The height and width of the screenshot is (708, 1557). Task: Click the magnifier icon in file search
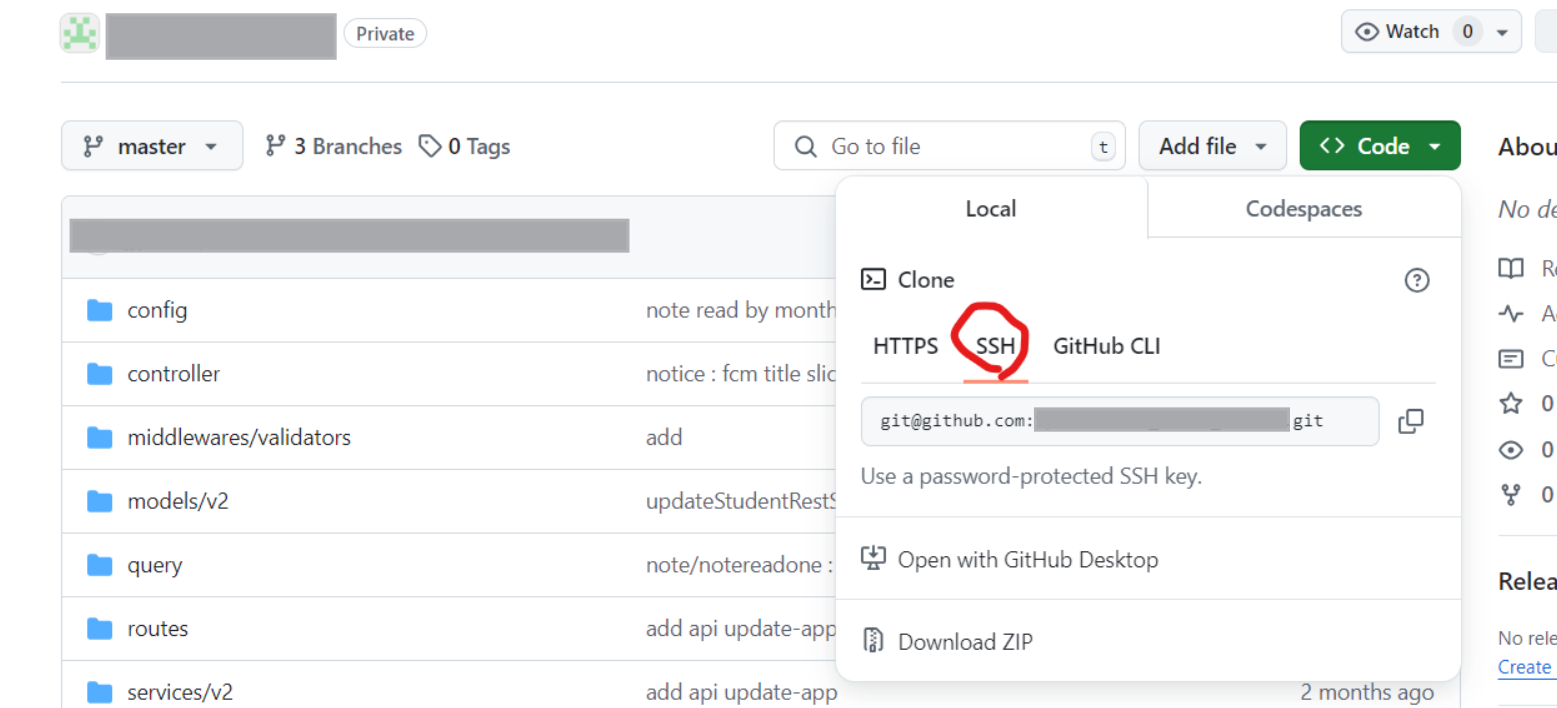[x=806, y=147]
